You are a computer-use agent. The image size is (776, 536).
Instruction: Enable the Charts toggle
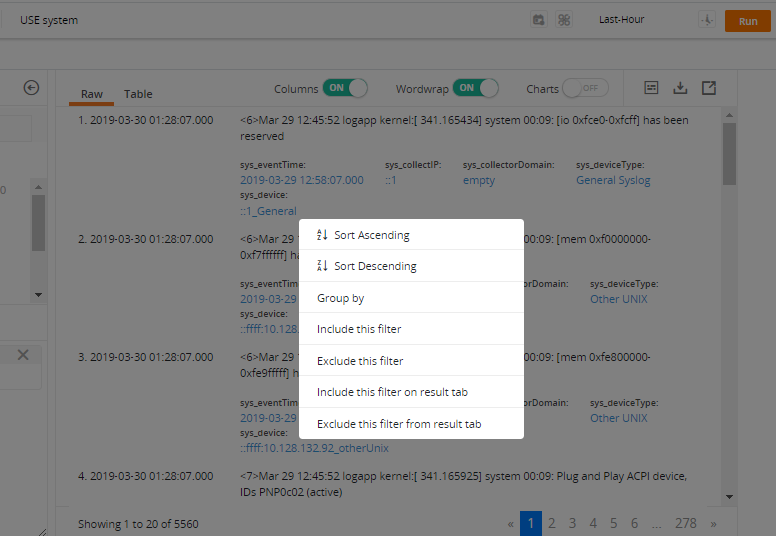585,88
